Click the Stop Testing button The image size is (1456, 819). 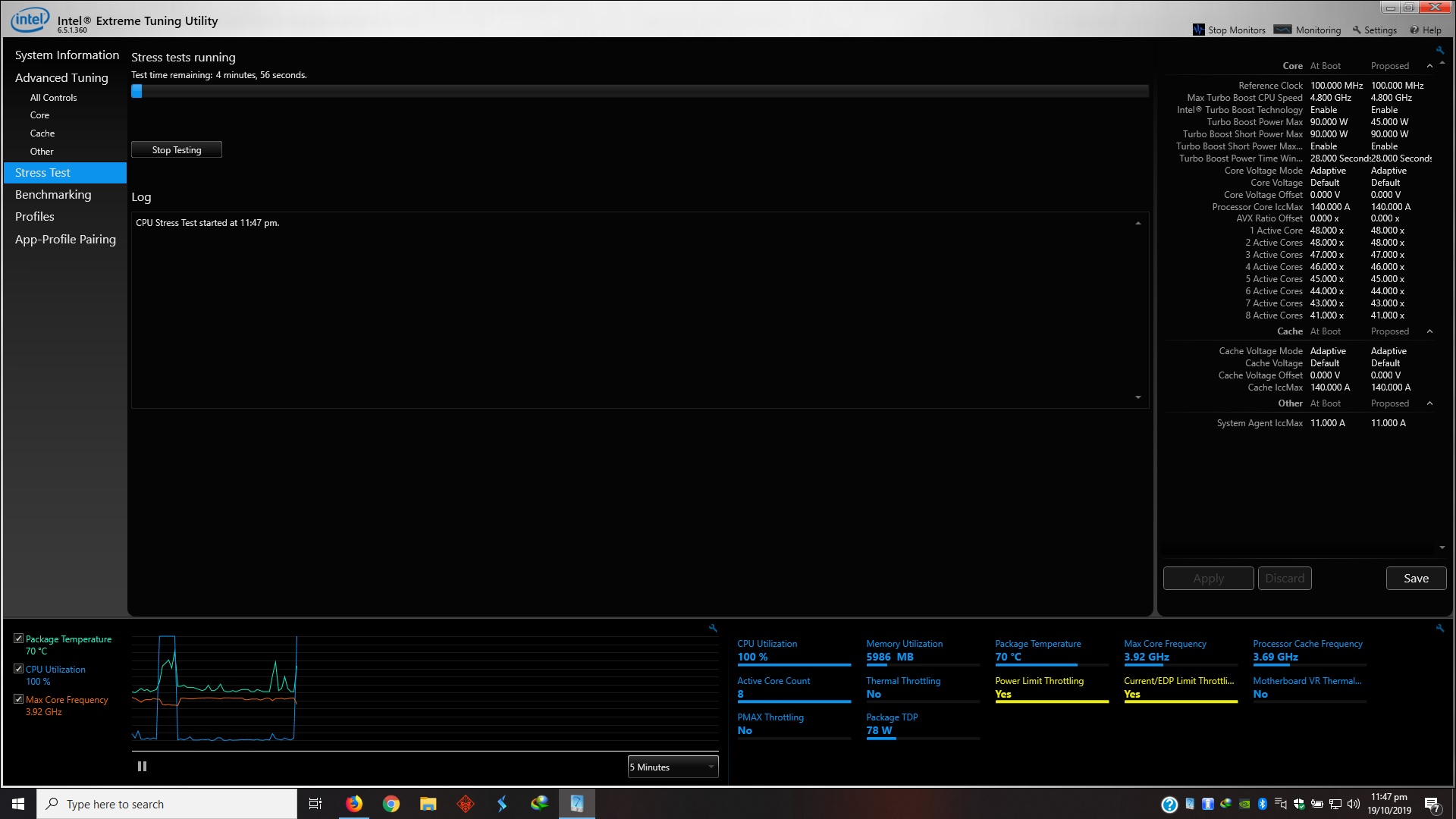(177, 149)
